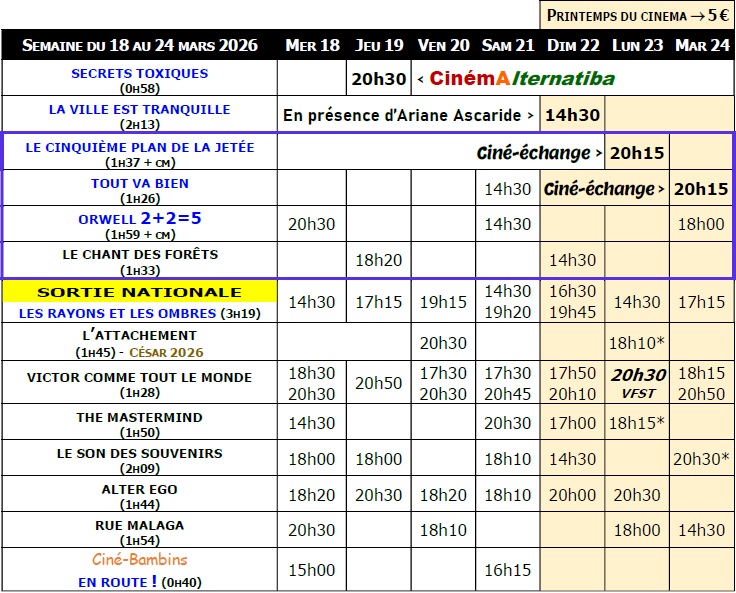Viewport: 736px width, 593px height.
Task: Open the Alter Ego film title
Action: coord(139,489)
